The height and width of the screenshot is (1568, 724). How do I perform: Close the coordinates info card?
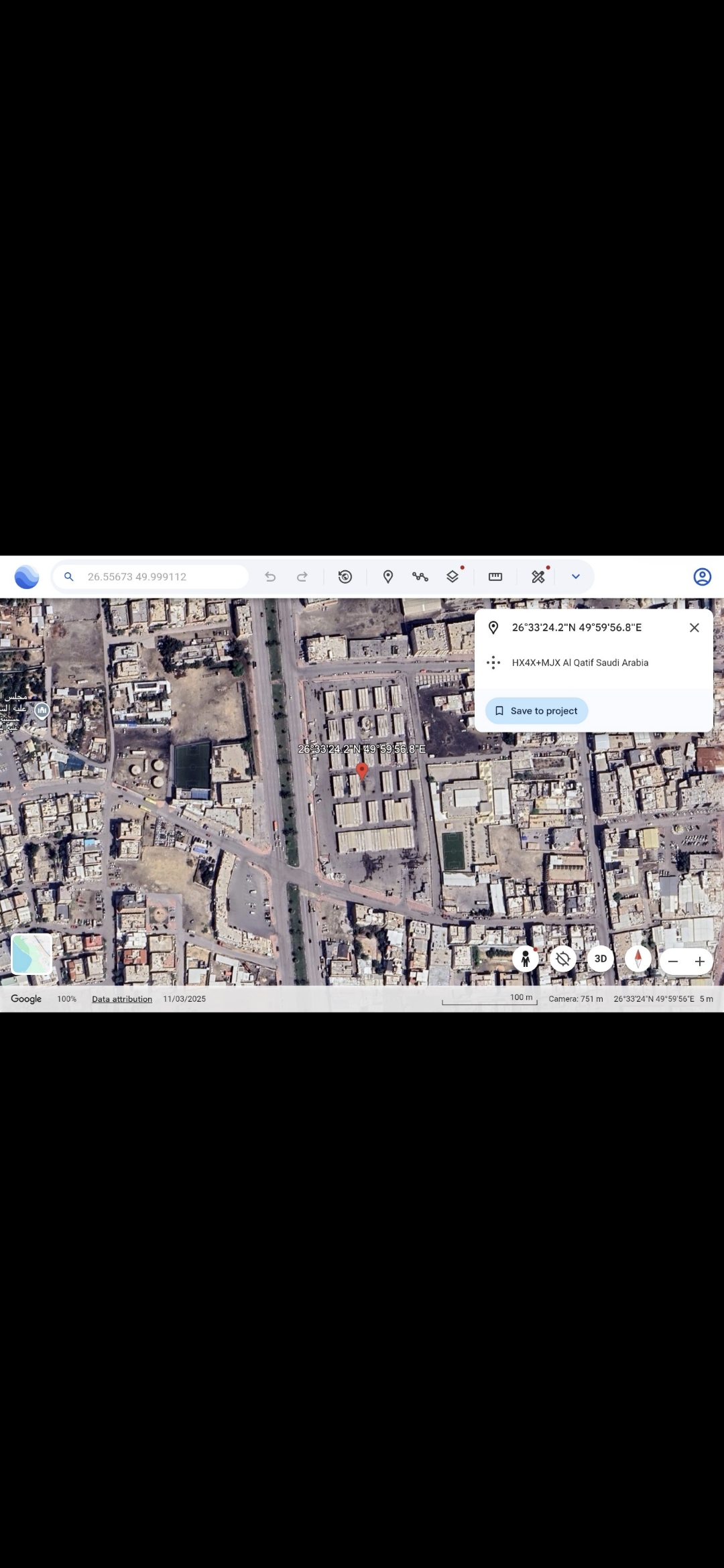coord(695,628)
